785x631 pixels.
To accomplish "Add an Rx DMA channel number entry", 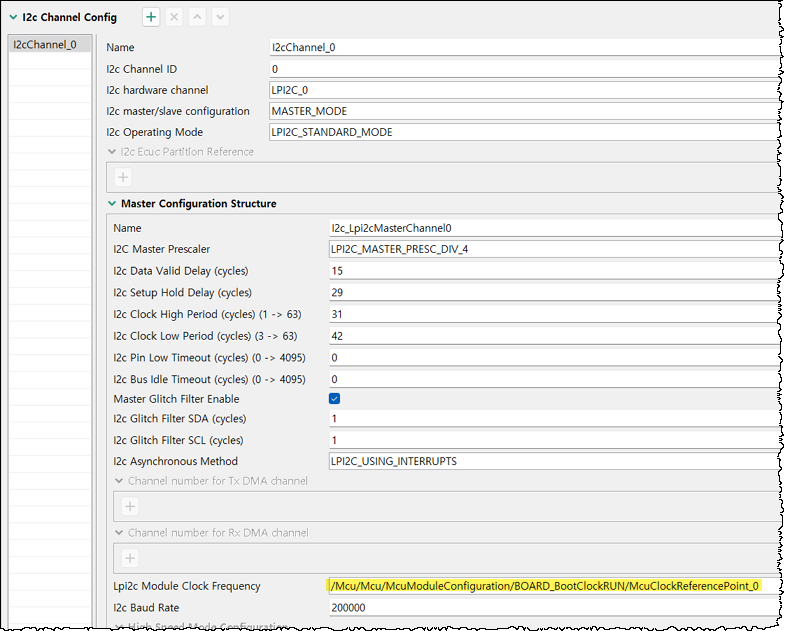I will [x=130, y=558].
